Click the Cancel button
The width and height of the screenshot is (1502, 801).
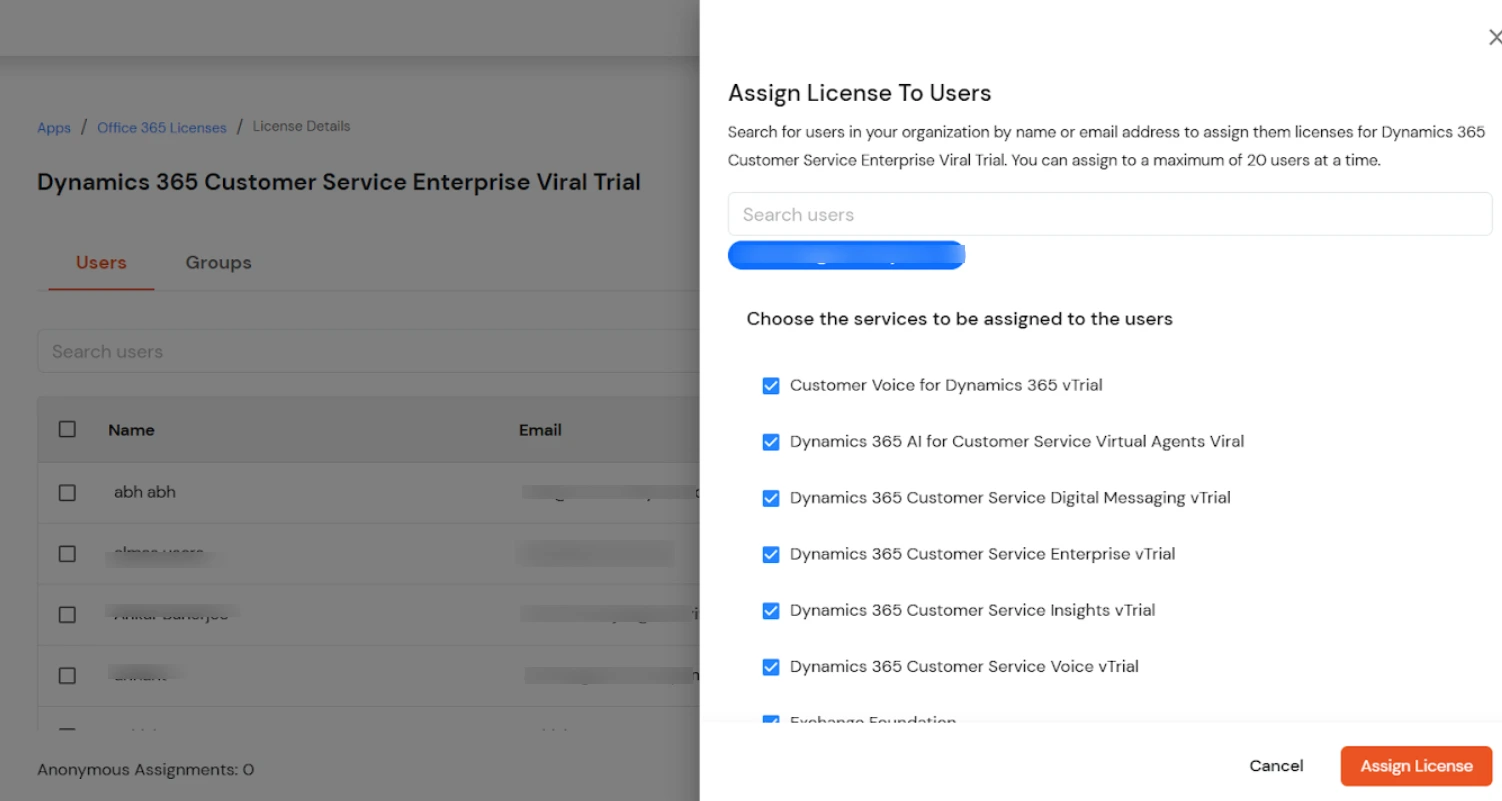(1276, 765)
